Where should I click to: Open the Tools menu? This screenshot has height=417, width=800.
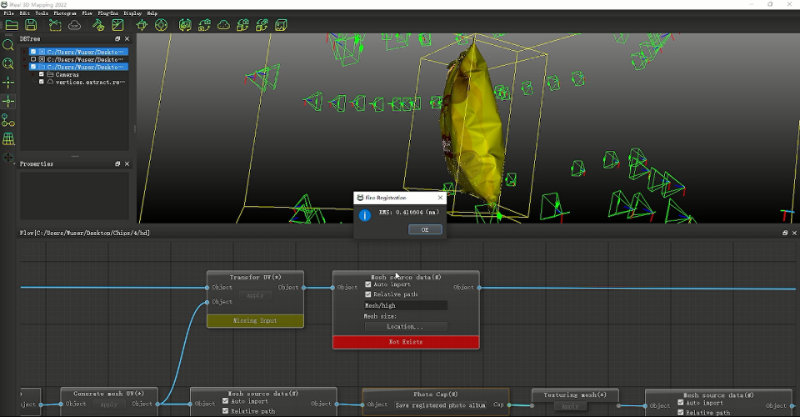(42, 13)
